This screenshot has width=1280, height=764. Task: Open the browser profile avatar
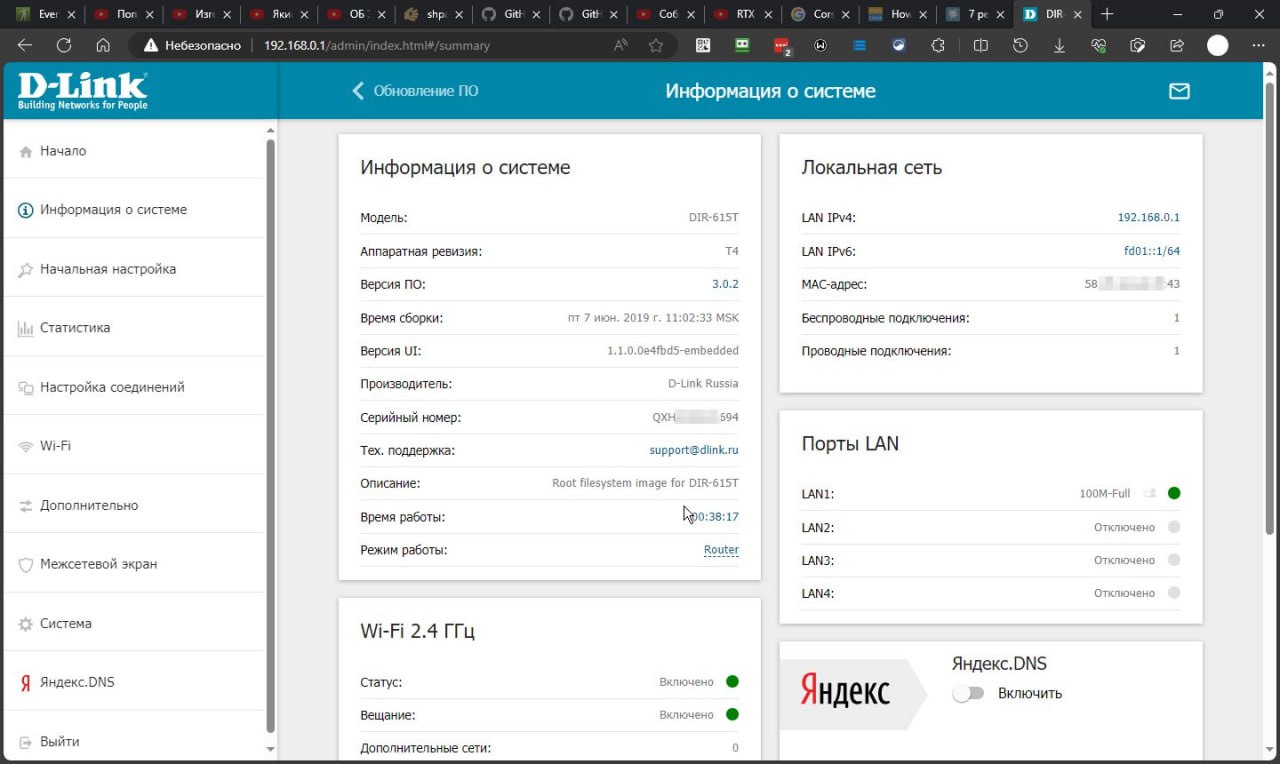click(x=1217, y=45)
